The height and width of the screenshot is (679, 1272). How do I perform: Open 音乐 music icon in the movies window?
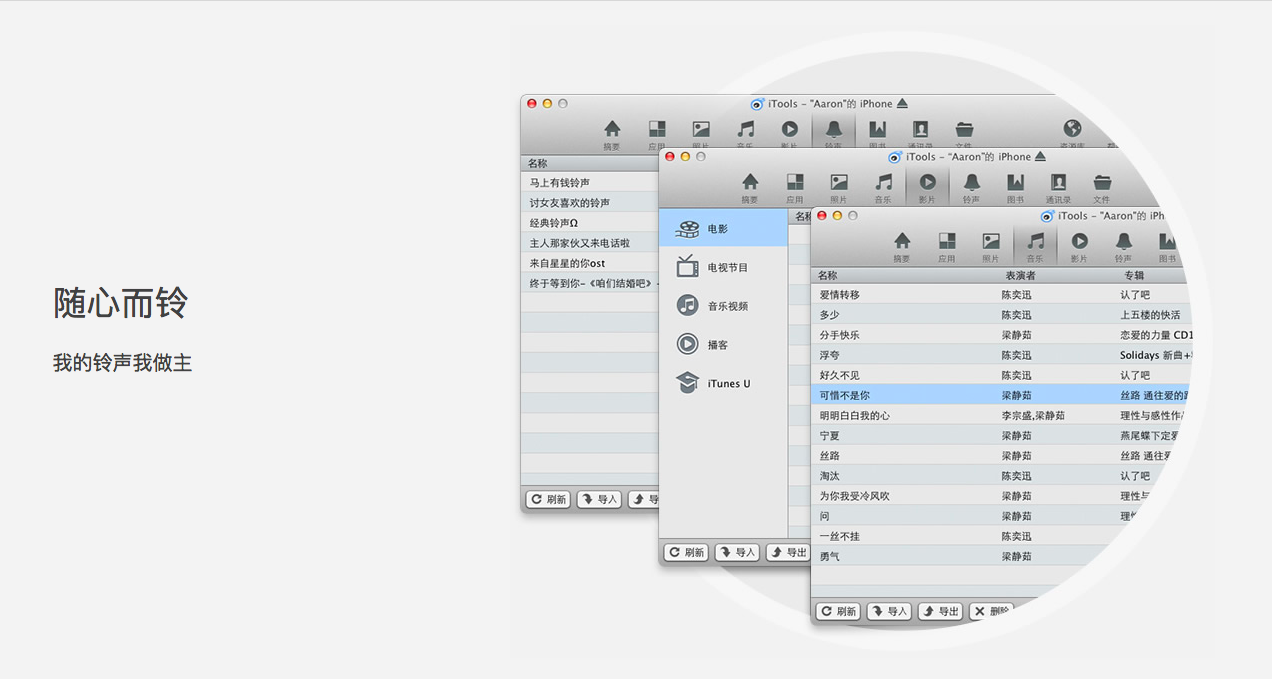[883, 182]
